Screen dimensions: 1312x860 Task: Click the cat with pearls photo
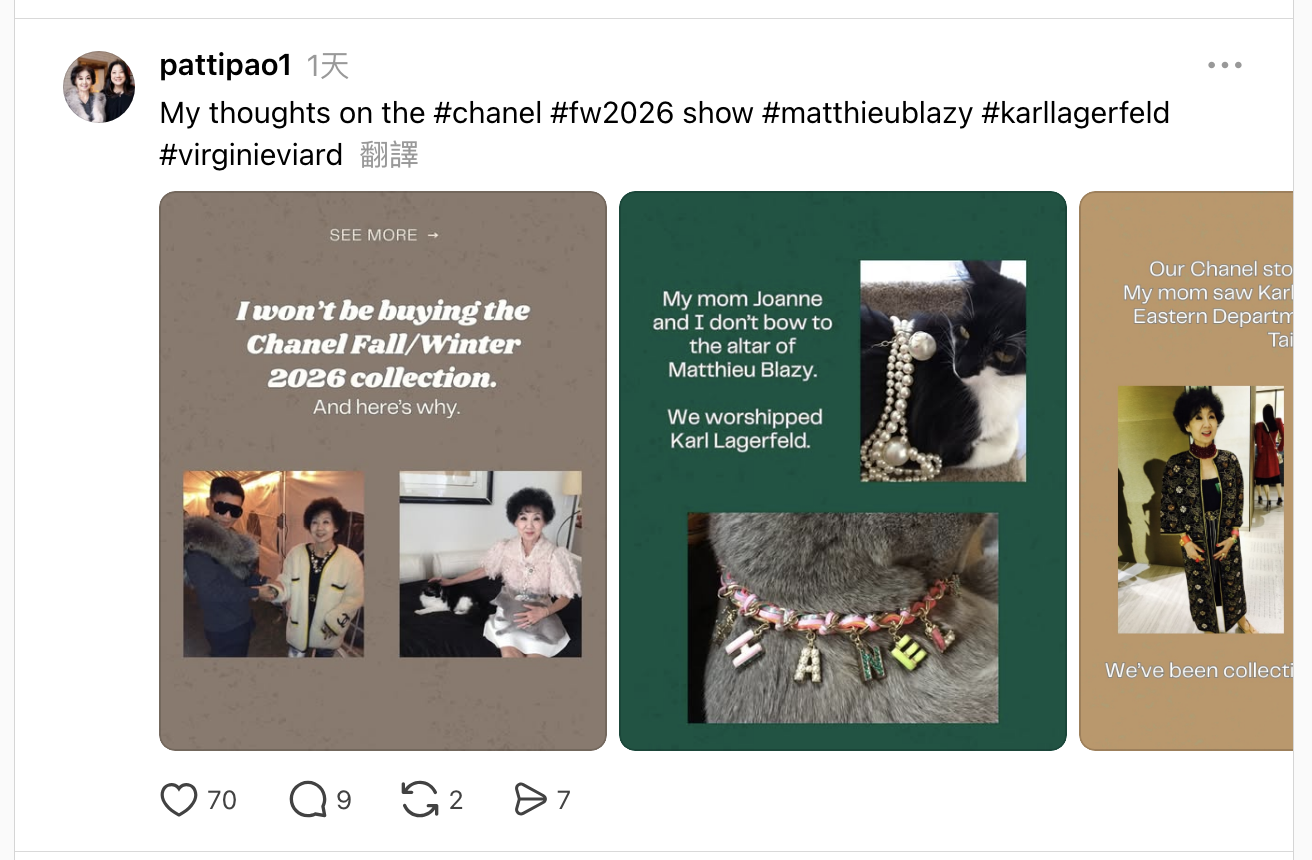point(943,371)
